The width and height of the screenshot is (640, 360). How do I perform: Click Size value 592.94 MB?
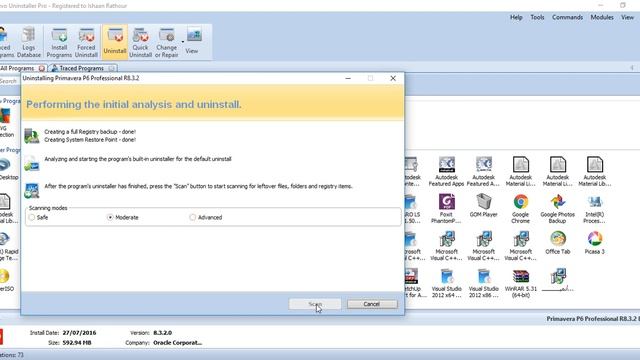click(77, 342)
